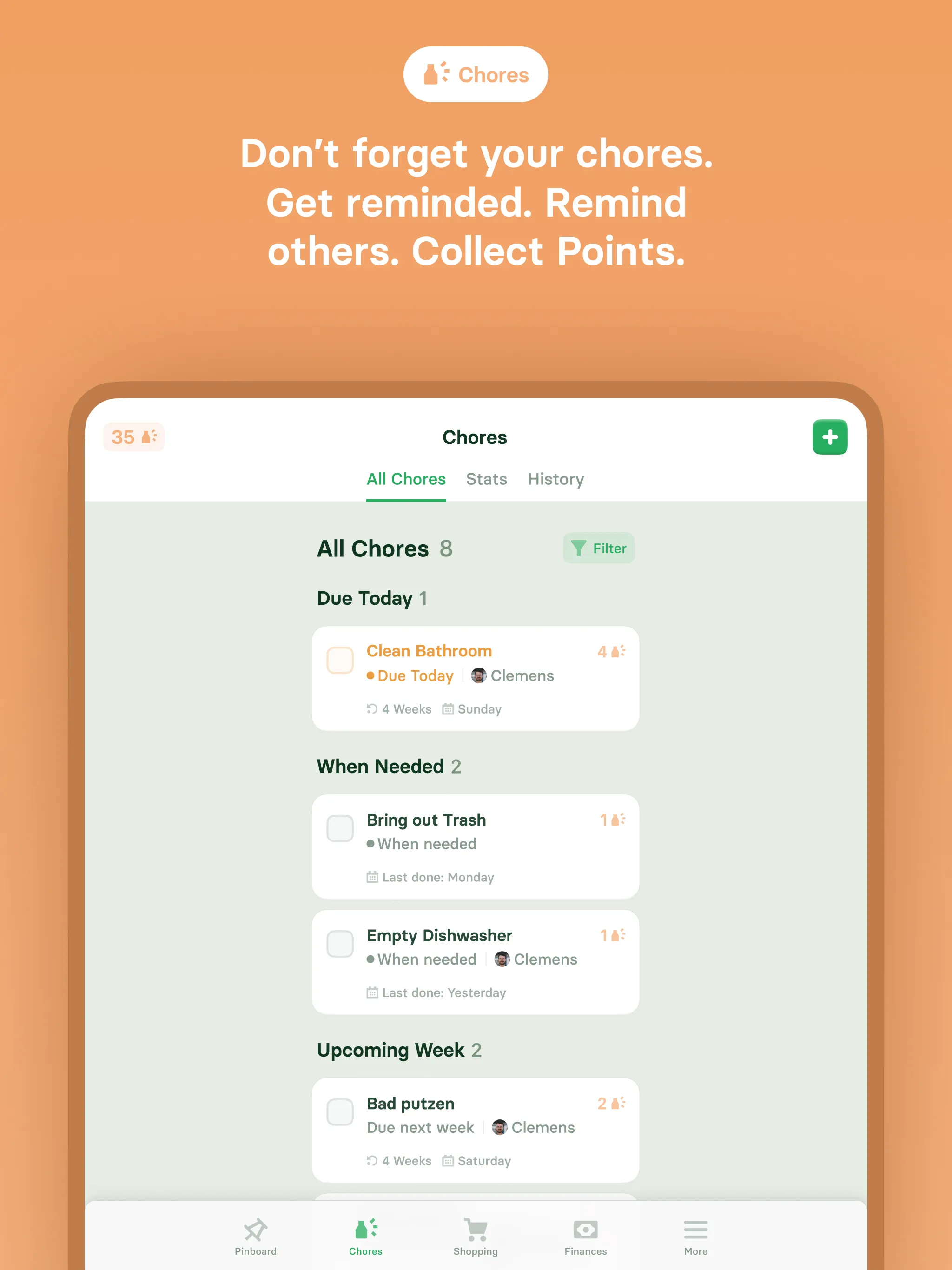Switch to the Stats tab
952x1270 pixels.
pos(486,479)
